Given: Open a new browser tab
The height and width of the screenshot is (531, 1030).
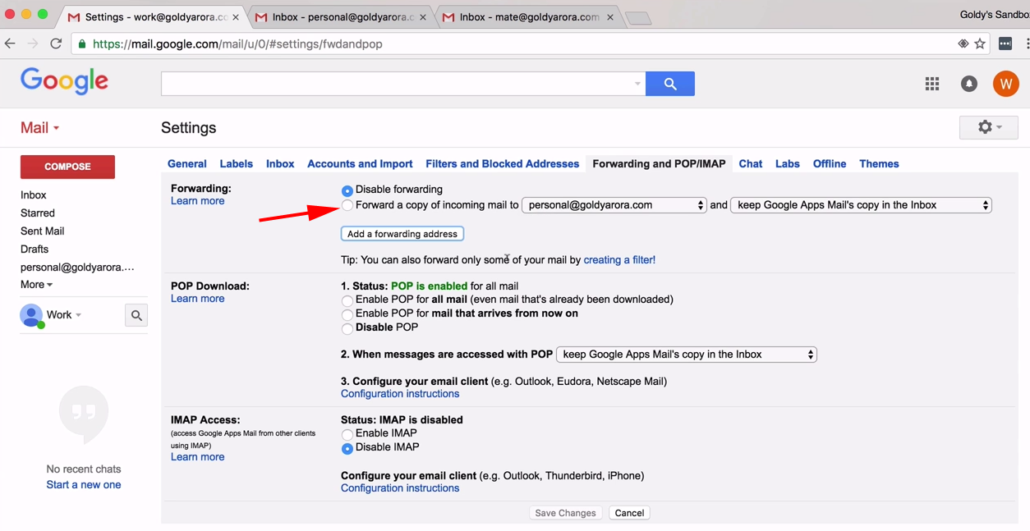Looking at the screenshot, I should pyautogui.click(x=638, y=18).
